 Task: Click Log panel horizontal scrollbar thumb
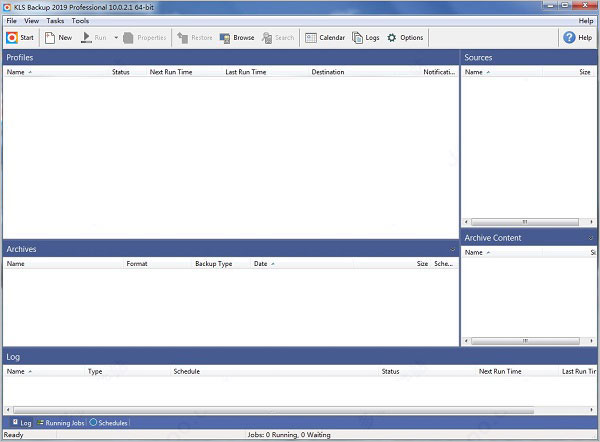point(274,410)
